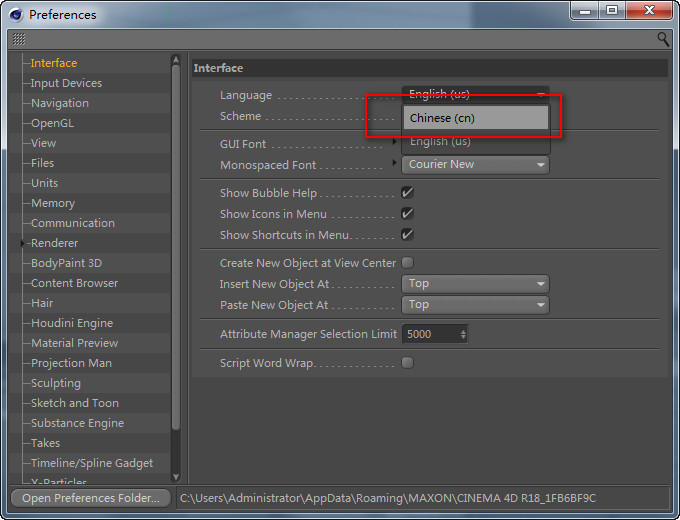Image resolution: width=680 pixels, height=520 pixels.
Task: Click the category list scrollbar thumb
Action: click(x=176, y=247)
